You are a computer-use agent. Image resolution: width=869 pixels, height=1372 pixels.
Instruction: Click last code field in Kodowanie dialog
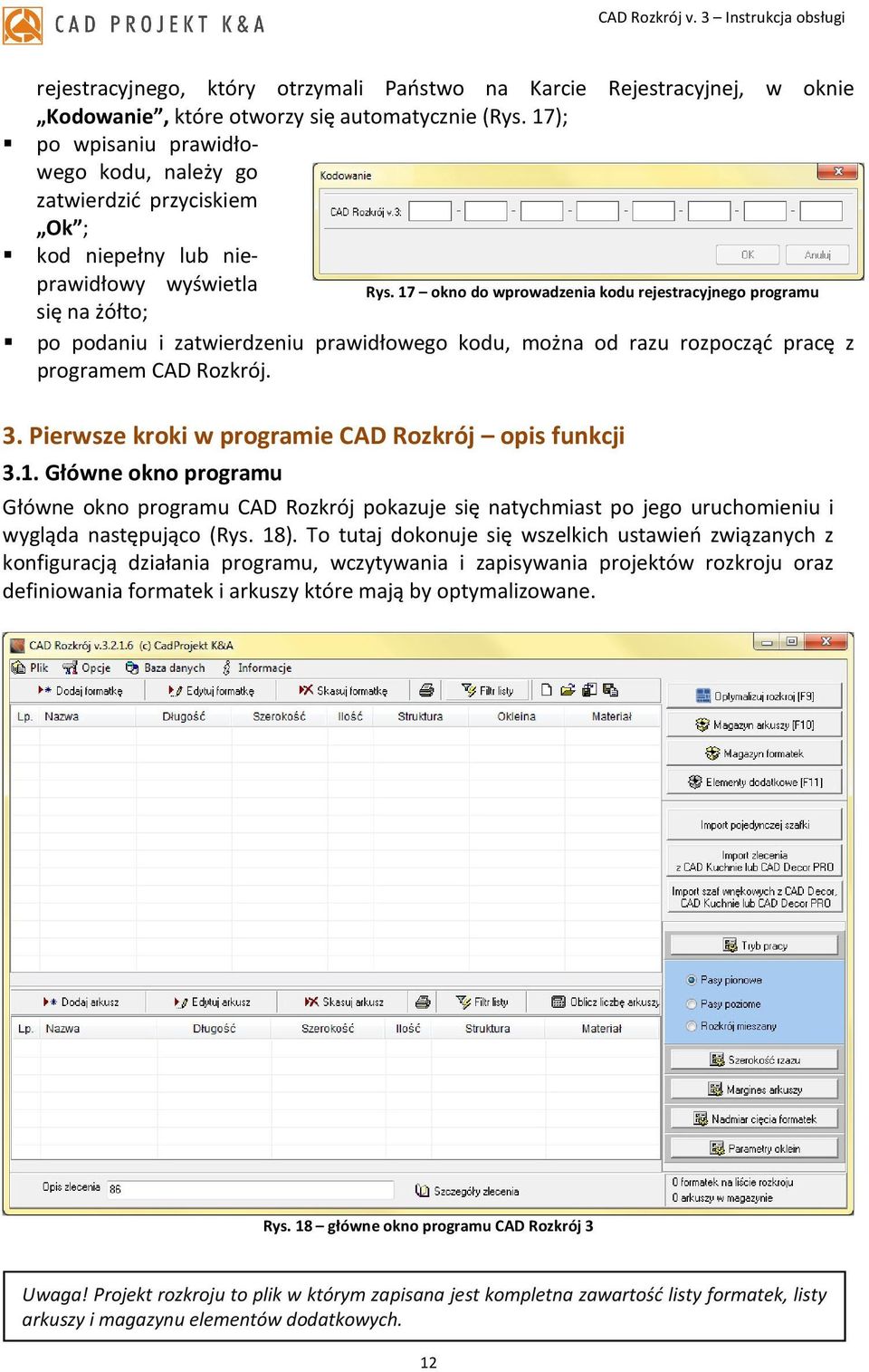coord(821,211)
